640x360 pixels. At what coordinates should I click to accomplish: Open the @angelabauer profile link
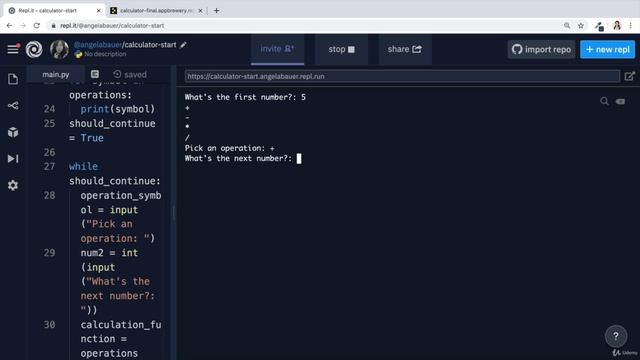(x=98, y=44)
